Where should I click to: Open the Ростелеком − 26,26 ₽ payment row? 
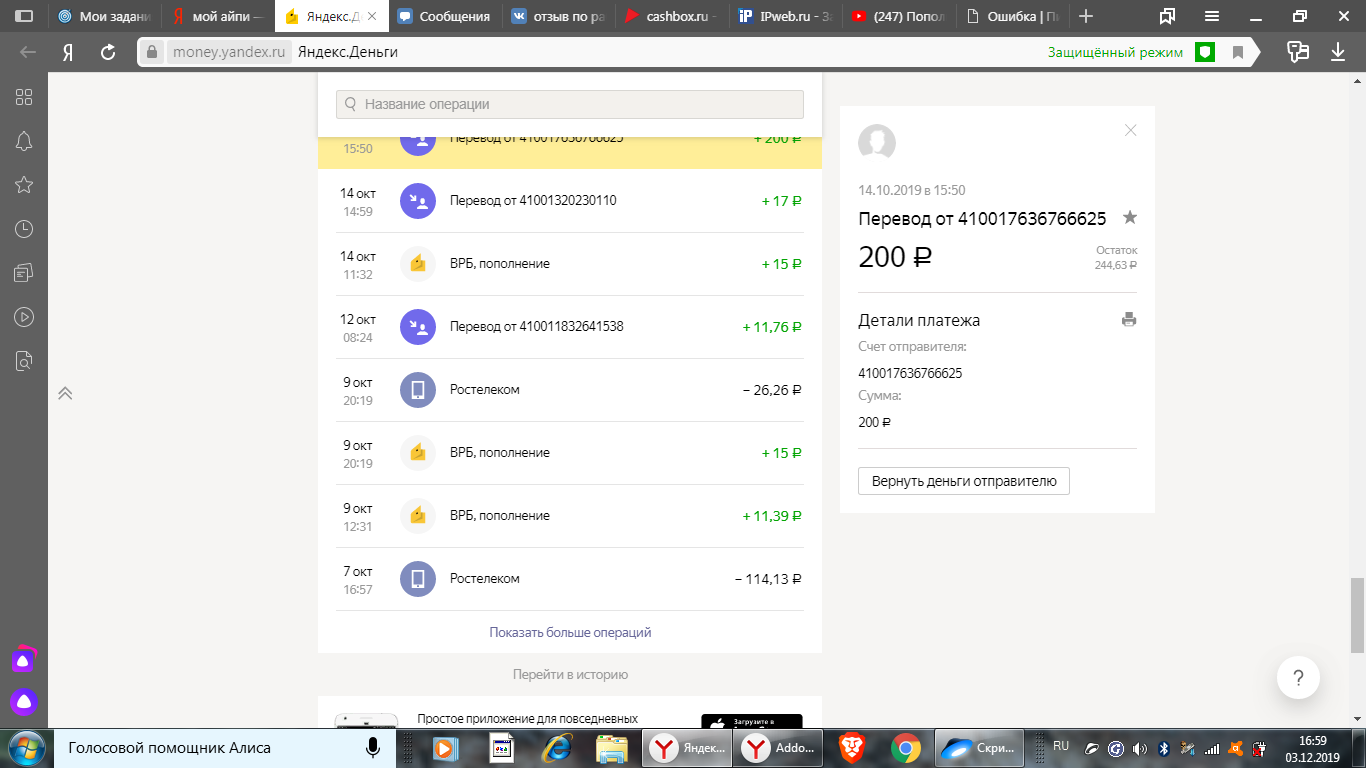[x=570, y=390]
